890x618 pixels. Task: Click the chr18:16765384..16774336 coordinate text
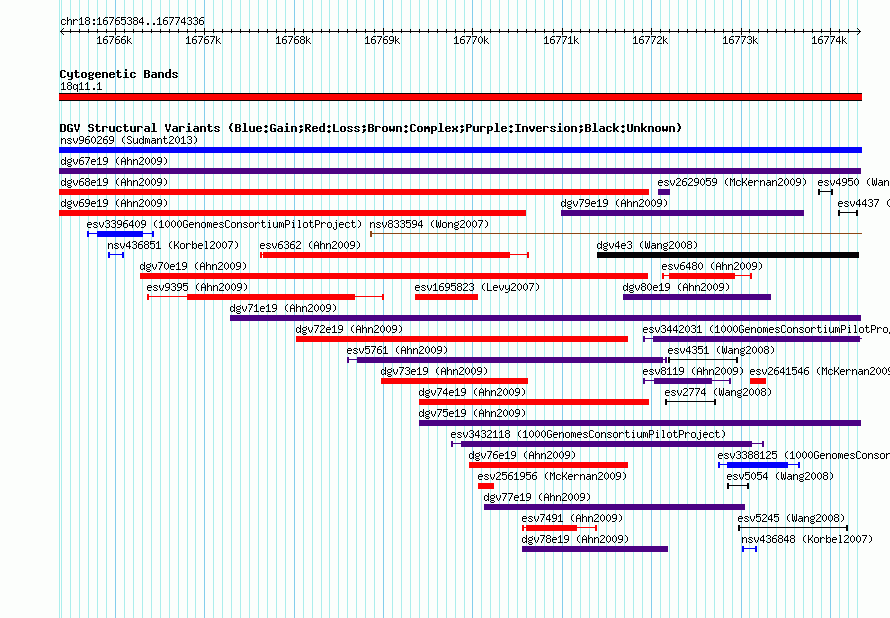pos(132,21)
